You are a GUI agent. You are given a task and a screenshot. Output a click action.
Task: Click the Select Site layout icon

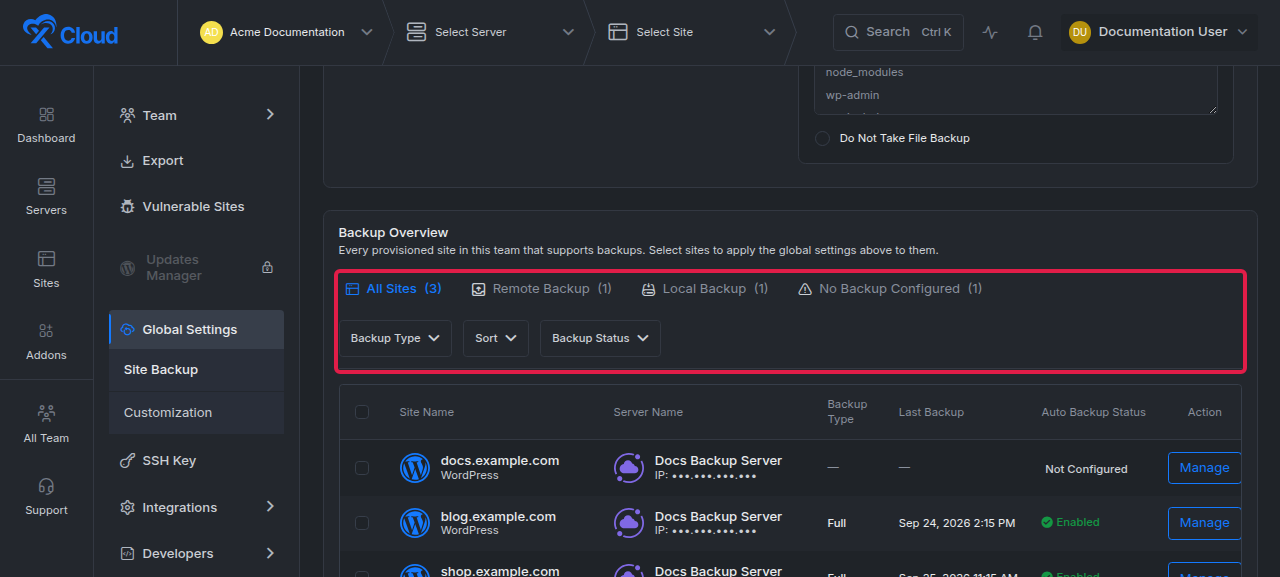tap(618, 32)
